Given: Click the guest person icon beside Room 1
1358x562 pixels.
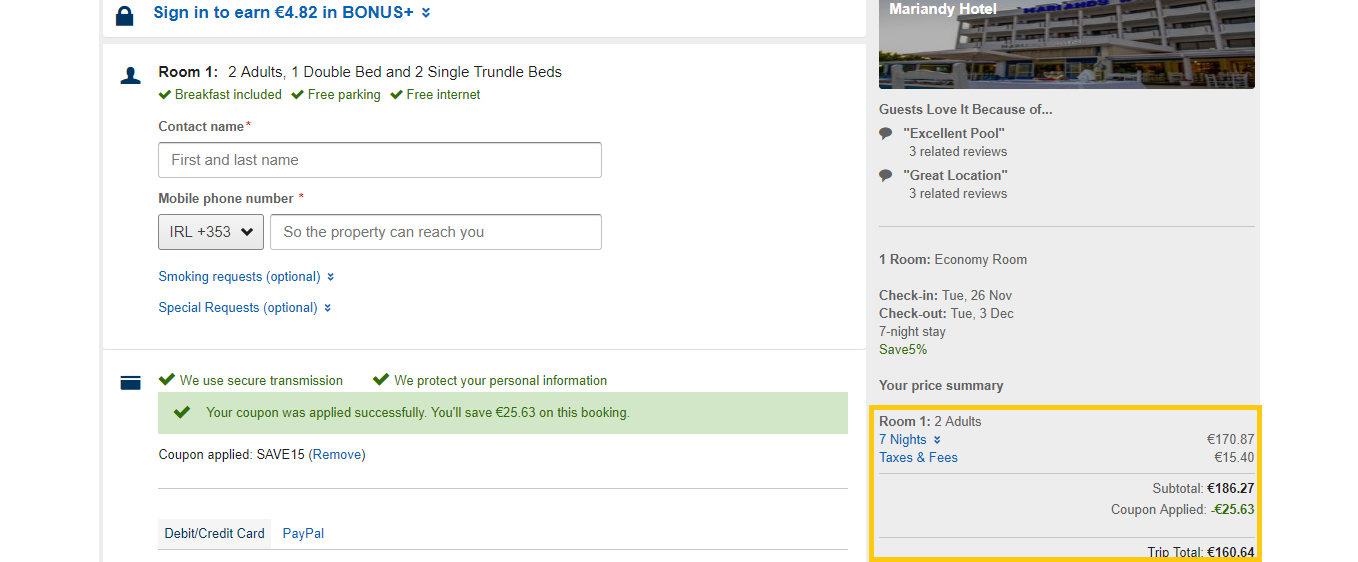Looking at the screenshot, I should (x=130, y=76).
